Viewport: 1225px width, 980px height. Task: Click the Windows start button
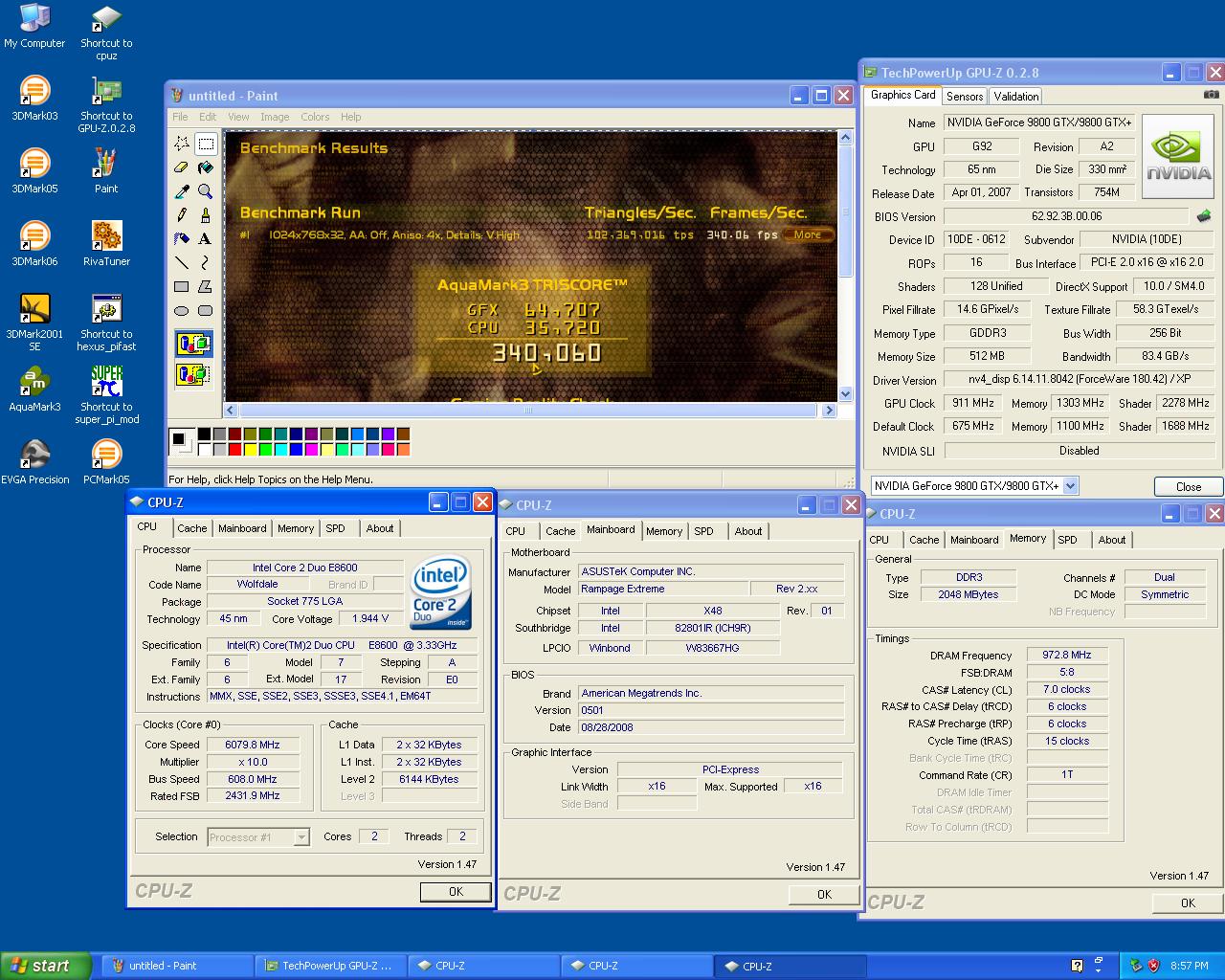(x=46, y=966)
